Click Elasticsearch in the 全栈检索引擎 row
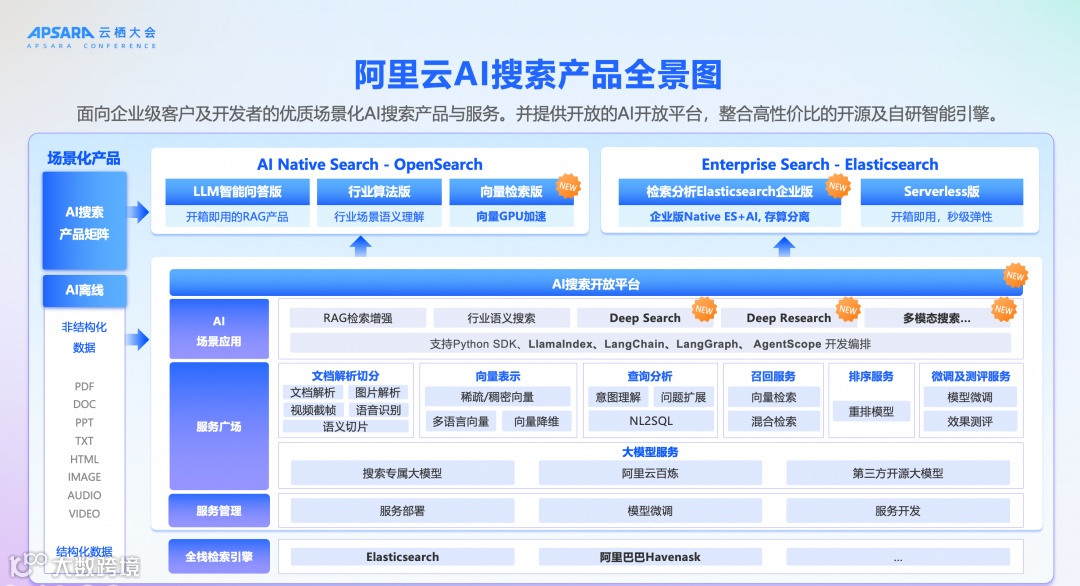This screenshot has height=586, width=1080. pyautogui.click(x=402, y=556)
